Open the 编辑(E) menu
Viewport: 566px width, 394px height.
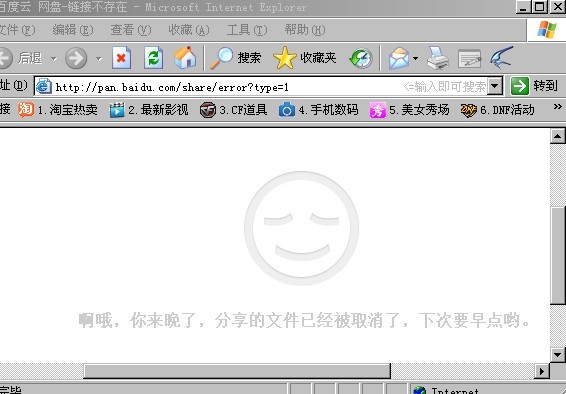pos(73,30)
